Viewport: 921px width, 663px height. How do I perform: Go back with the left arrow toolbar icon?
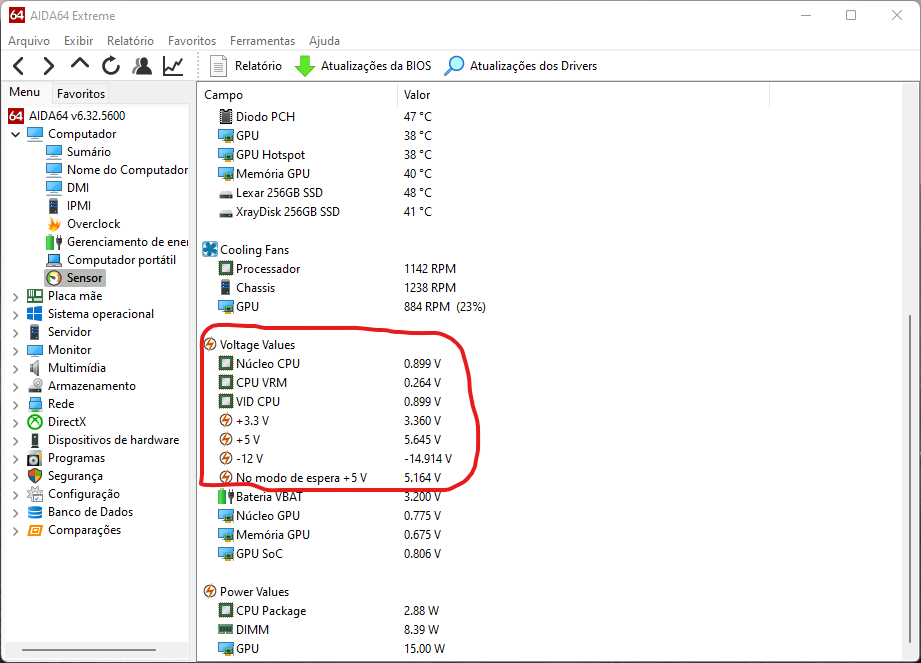[x=18, y=66]
